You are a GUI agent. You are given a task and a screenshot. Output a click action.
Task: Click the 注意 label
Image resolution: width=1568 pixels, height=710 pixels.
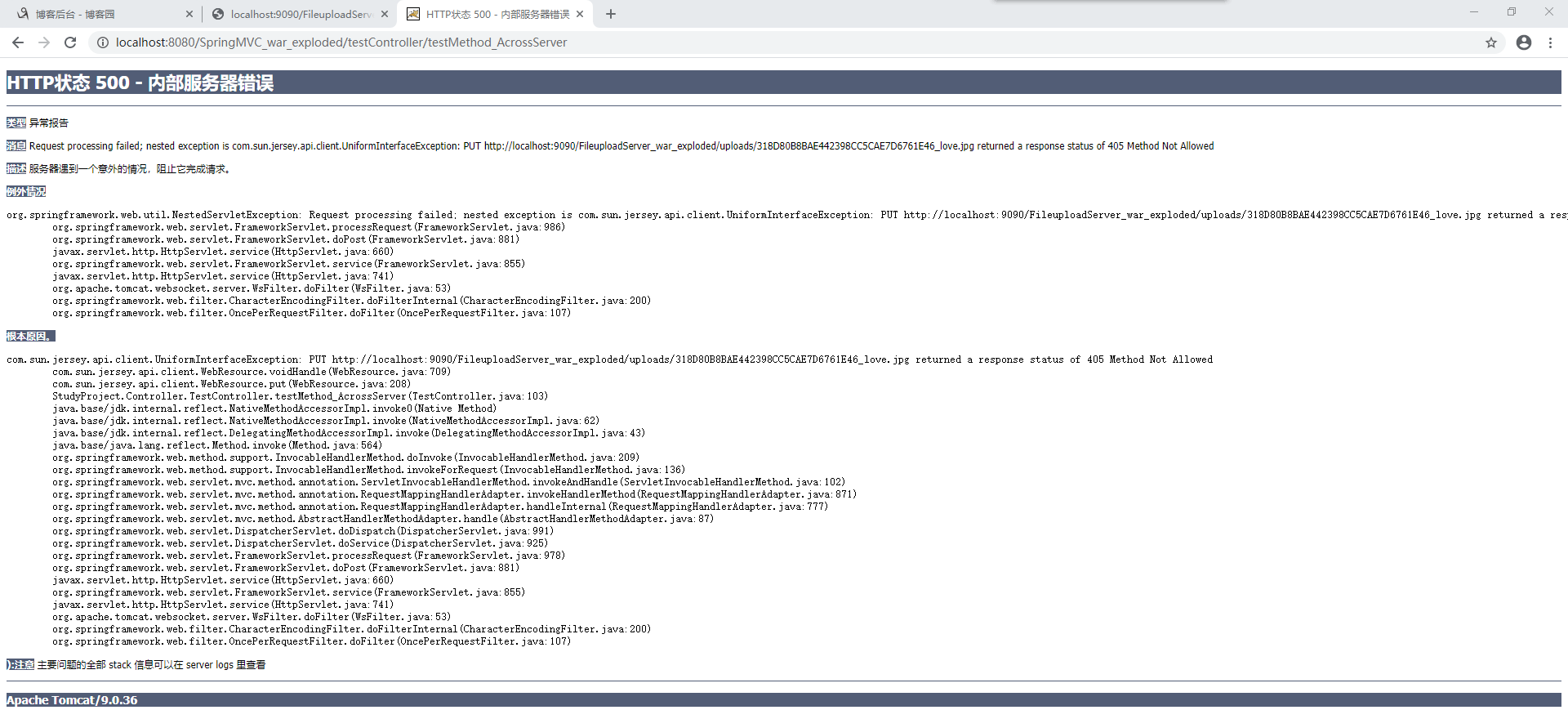point(20,665)
